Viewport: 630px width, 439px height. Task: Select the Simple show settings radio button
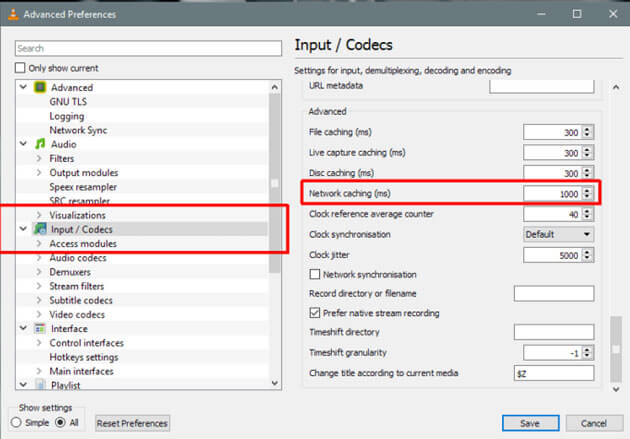[16, 422]
